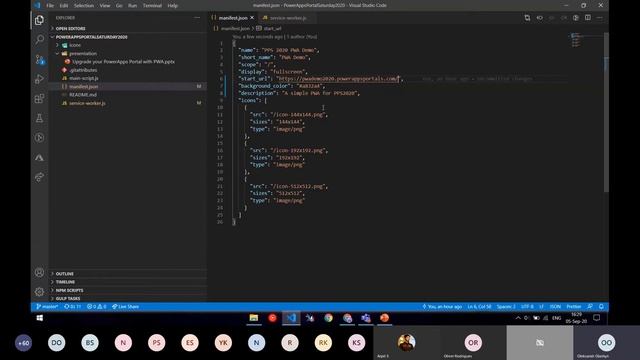Open the View menu
The height and width of the screenshot is (360, 640).
coord(105,5)
